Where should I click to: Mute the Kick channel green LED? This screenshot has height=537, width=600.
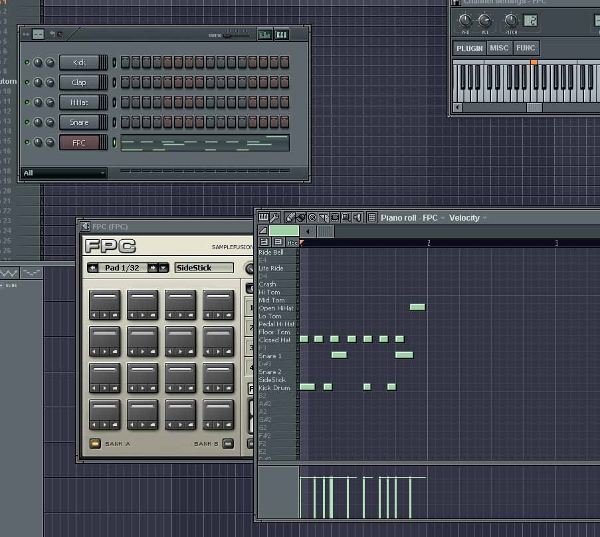pos(27,62)
